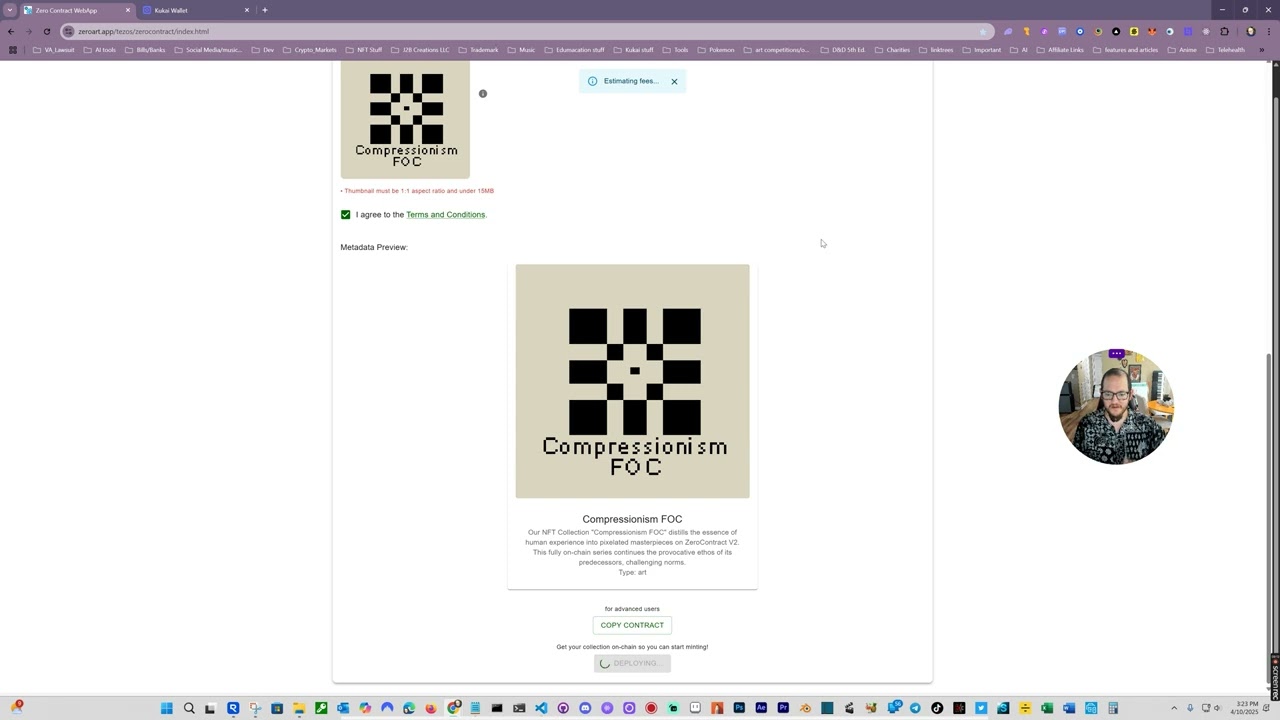Open Windows taskbar search
Viewport: 1280px width, 720px height.
(189, 708)
